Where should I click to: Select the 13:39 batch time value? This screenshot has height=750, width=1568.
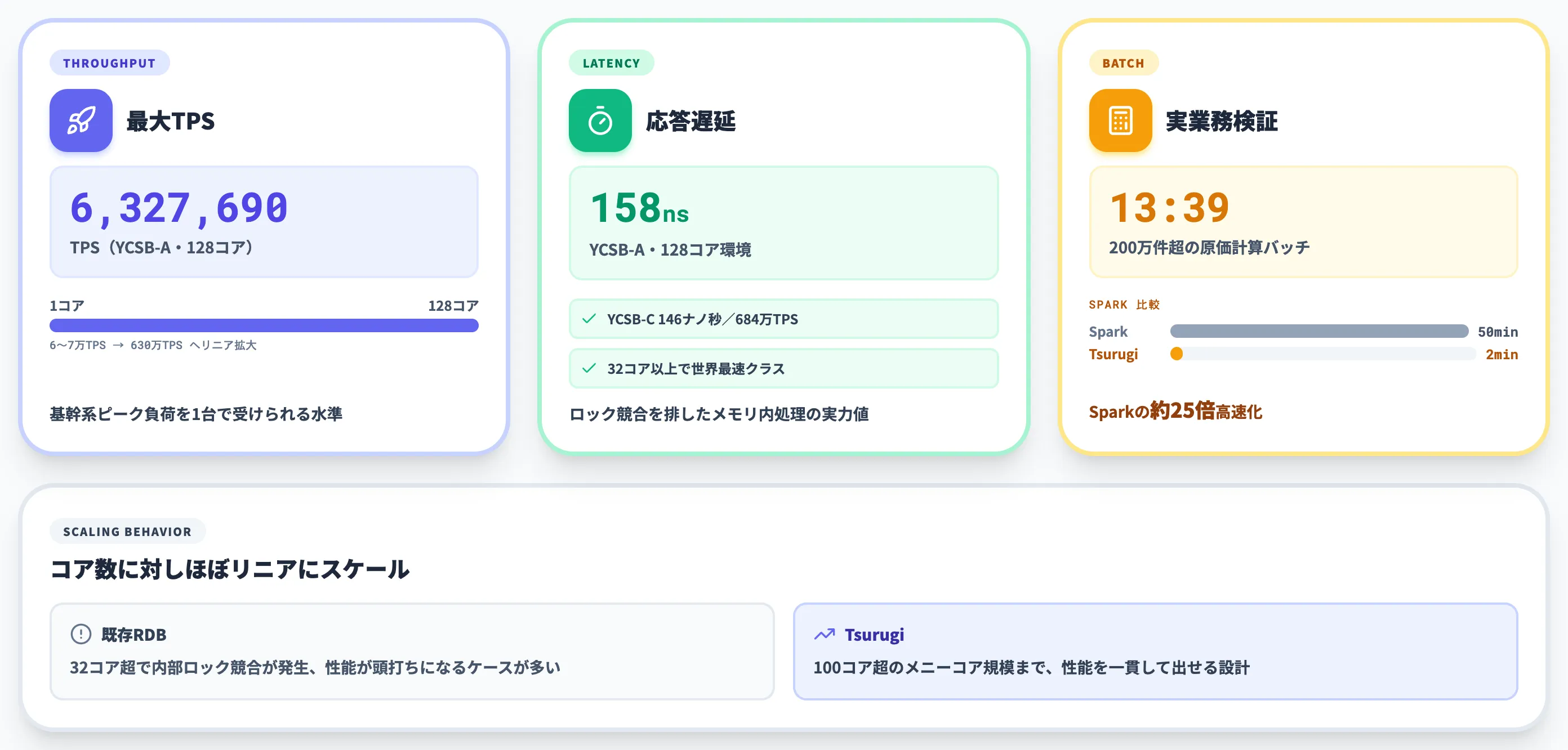click(x=1169, y=208)
